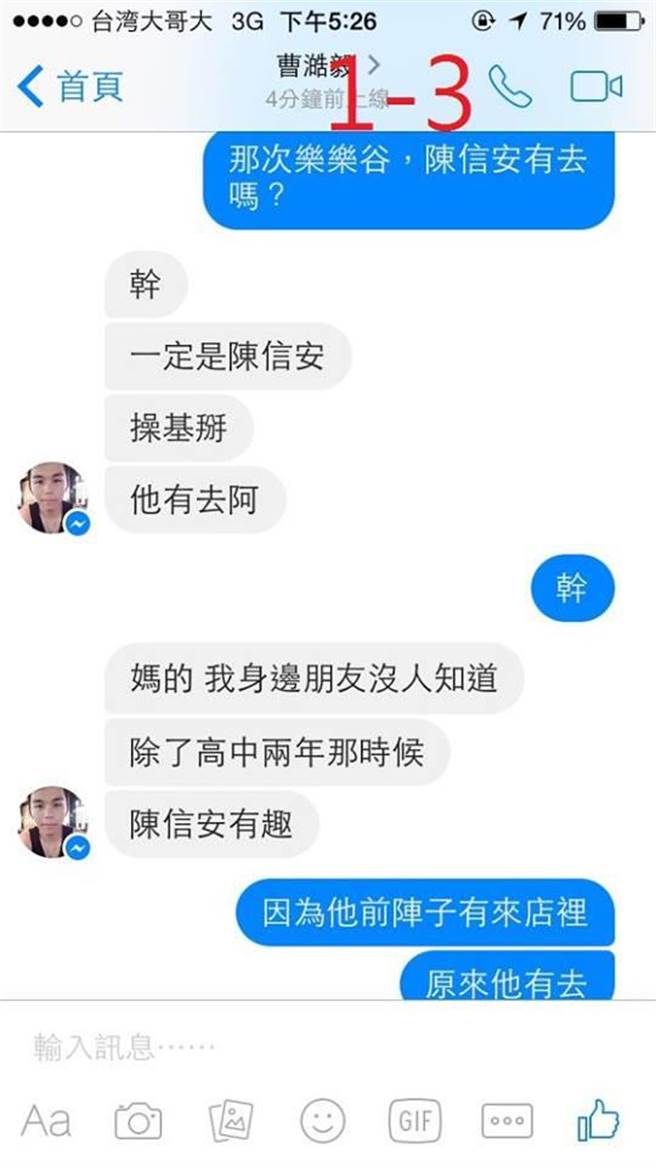Start a voice call with the phone icon

[510, 87]
